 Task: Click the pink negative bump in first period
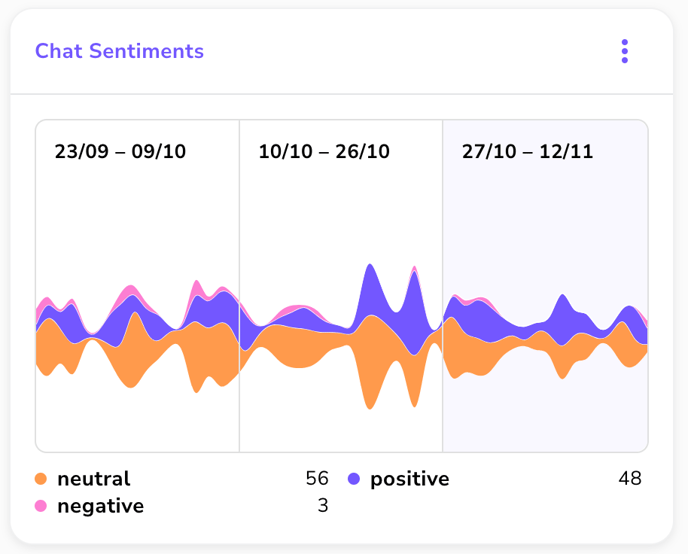(x=129, y=293)
